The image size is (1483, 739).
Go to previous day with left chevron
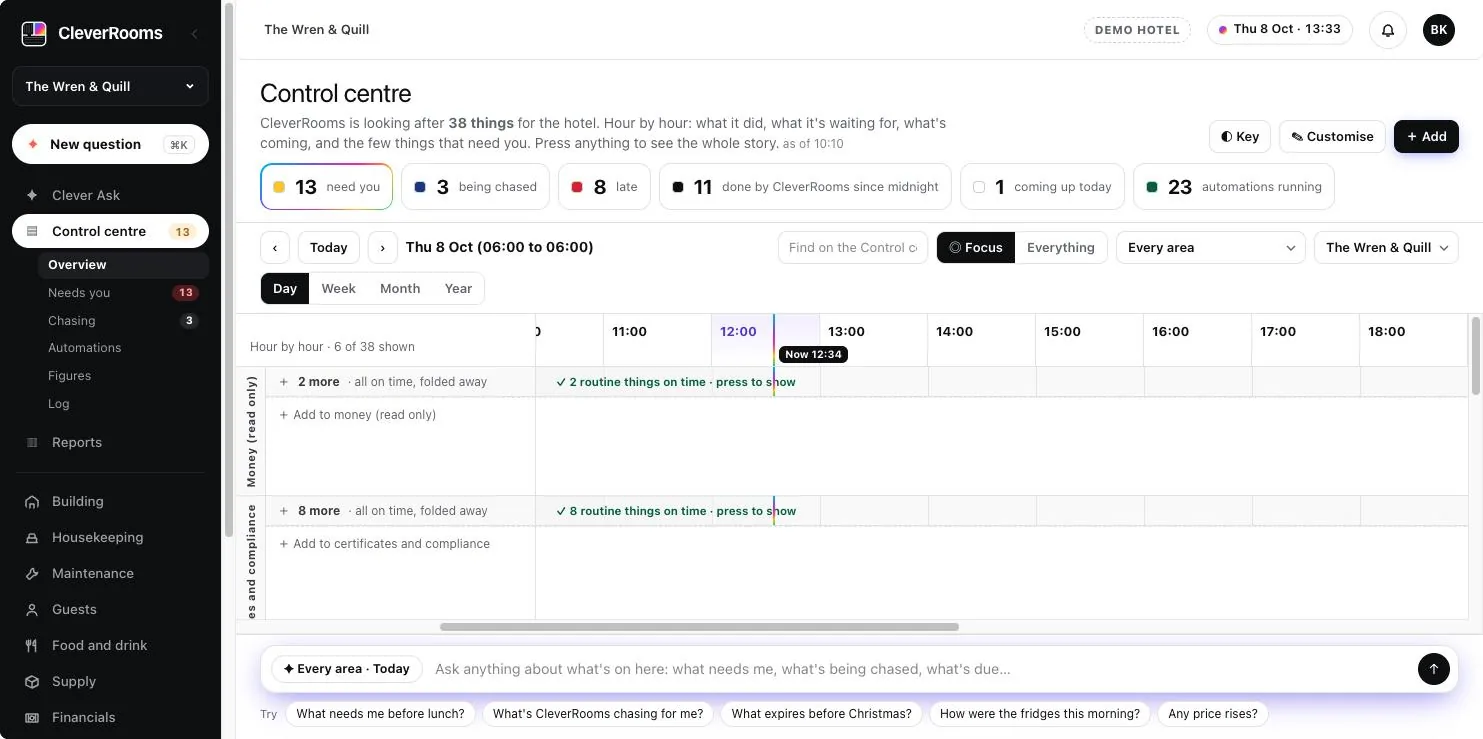275,248
